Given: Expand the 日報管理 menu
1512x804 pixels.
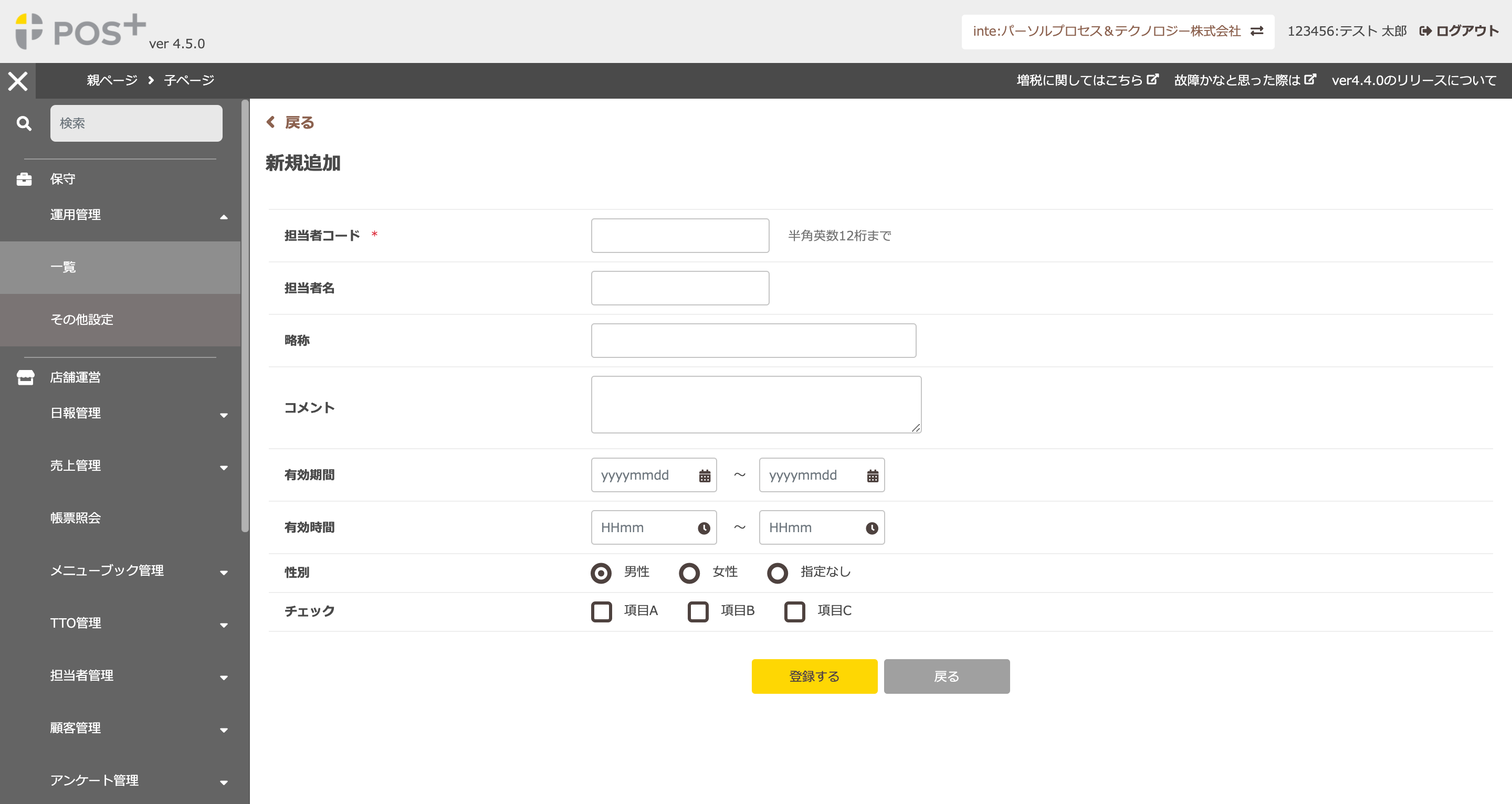Looking at the screenshot, I should pyautogui.click(x=224, y=416).
